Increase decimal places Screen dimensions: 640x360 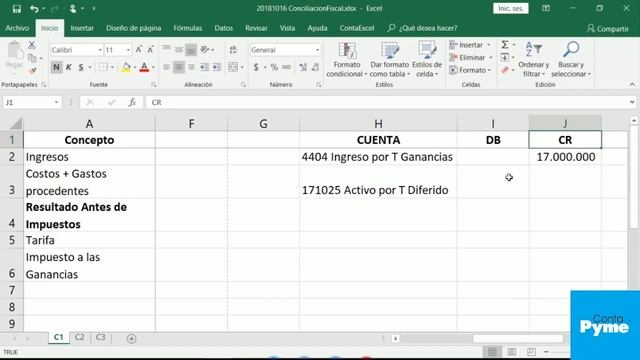303,67
